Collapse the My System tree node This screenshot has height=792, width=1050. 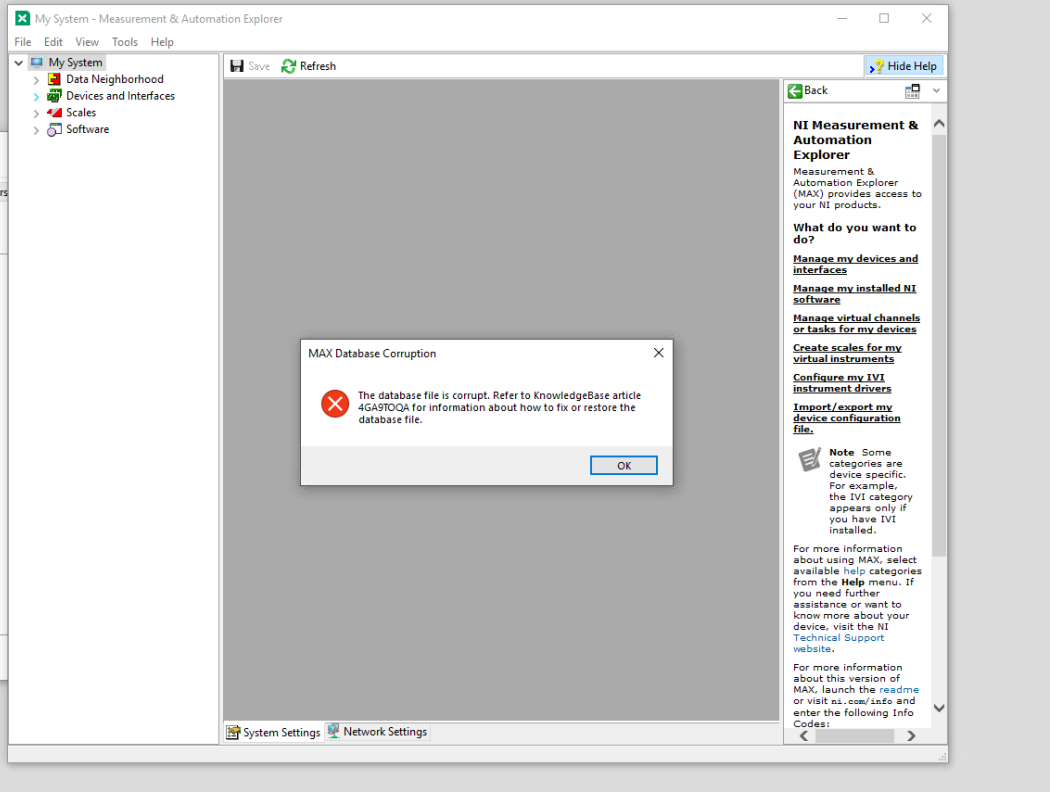tap(19, 63)
